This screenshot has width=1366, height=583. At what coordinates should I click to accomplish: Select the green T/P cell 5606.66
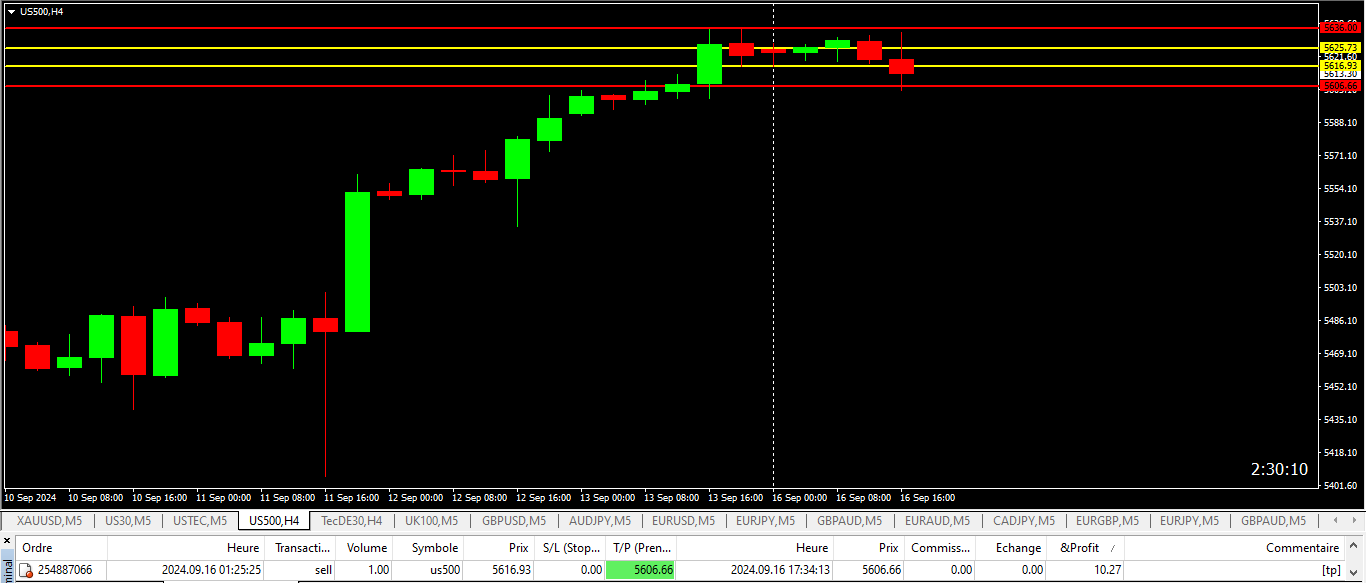coord(640,570)
